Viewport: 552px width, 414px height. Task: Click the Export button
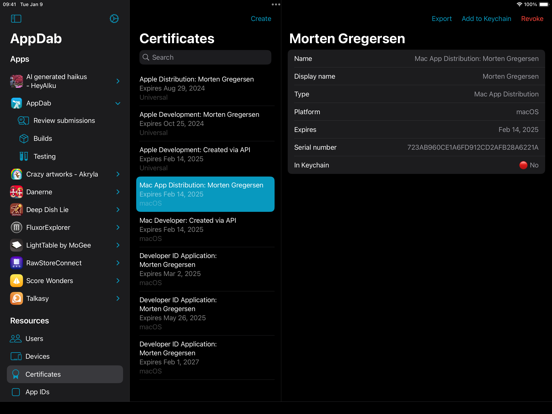tap(441, 19)
